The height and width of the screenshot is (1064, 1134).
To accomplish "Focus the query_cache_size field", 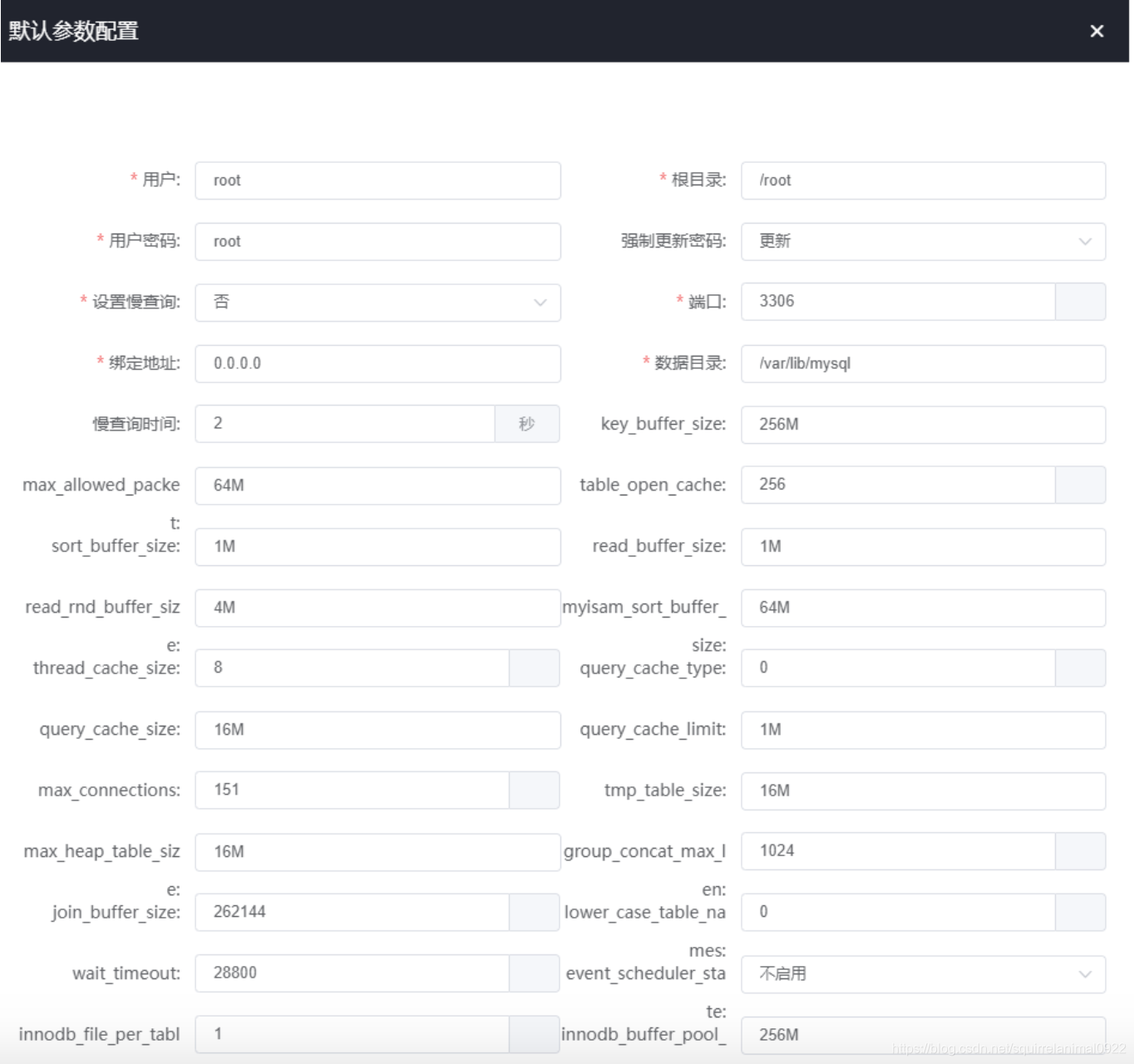I will (377, 730).
